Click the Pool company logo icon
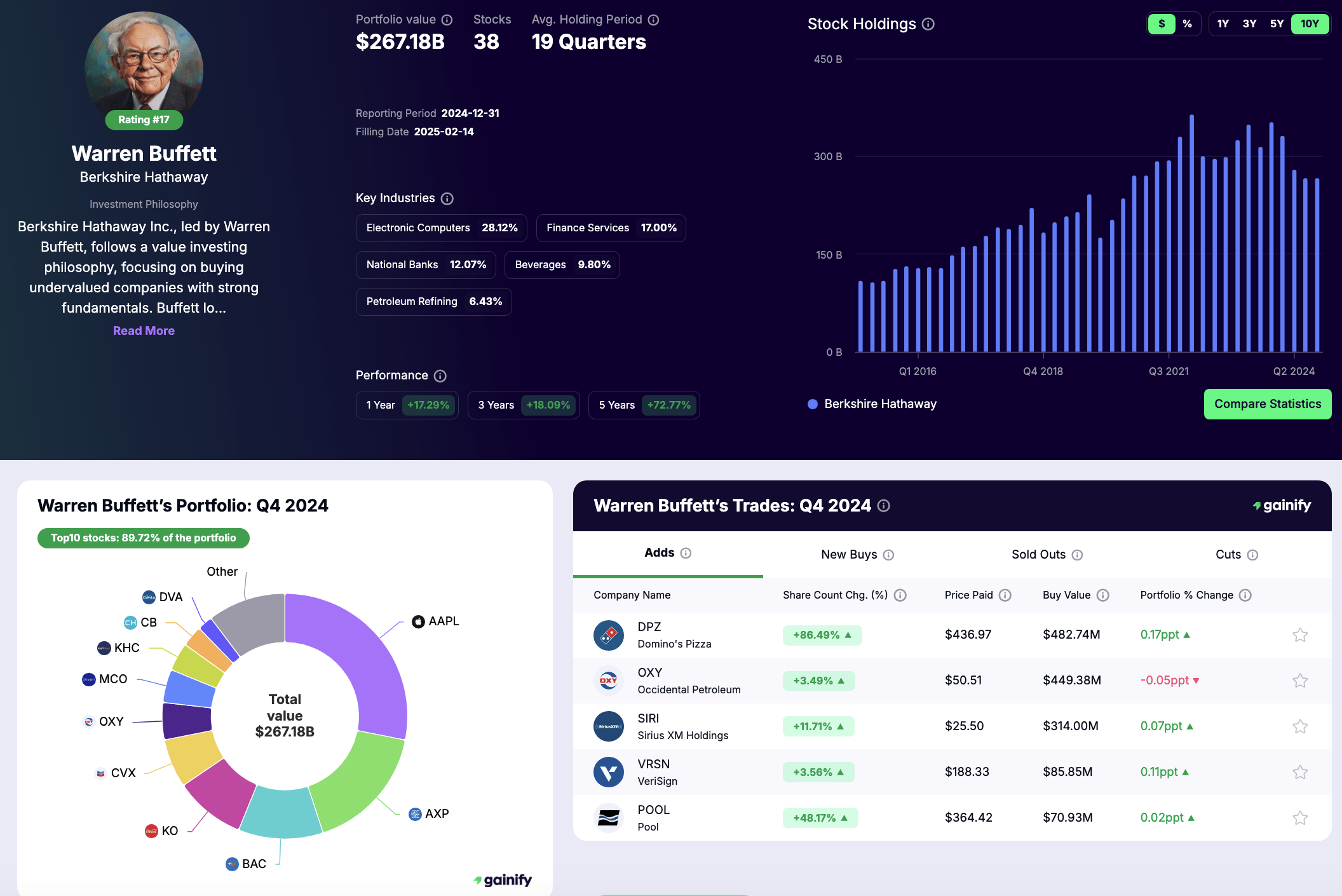 coord(609,818)
